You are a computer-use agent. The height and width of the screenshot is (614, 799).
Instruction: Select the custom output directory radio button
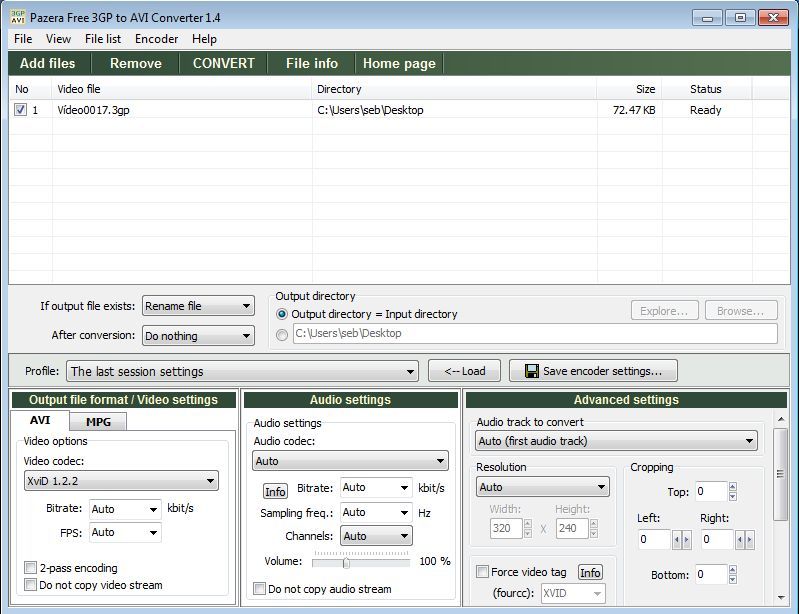click(282, 335)
